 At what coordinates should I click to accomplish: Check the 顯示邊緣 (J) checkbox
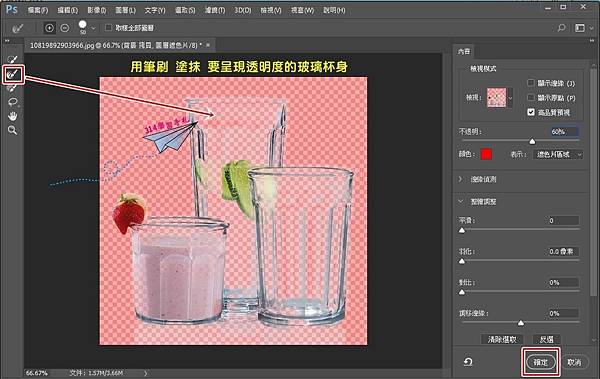point(531,83)
